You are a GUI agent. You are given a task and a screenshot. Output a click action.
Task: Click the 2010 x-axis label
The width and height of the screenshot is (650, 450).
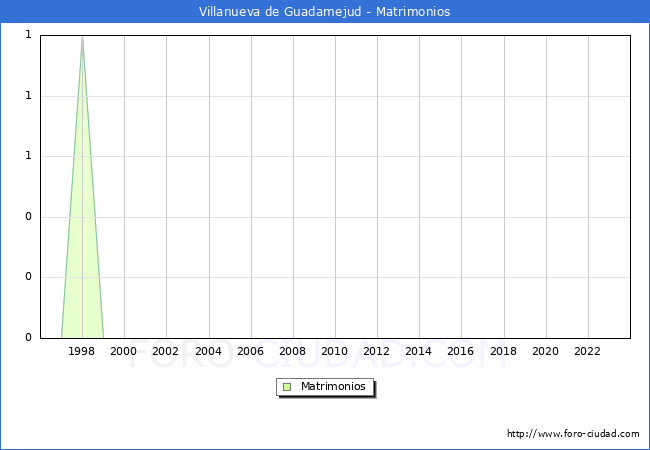click(x=335, y=351)
